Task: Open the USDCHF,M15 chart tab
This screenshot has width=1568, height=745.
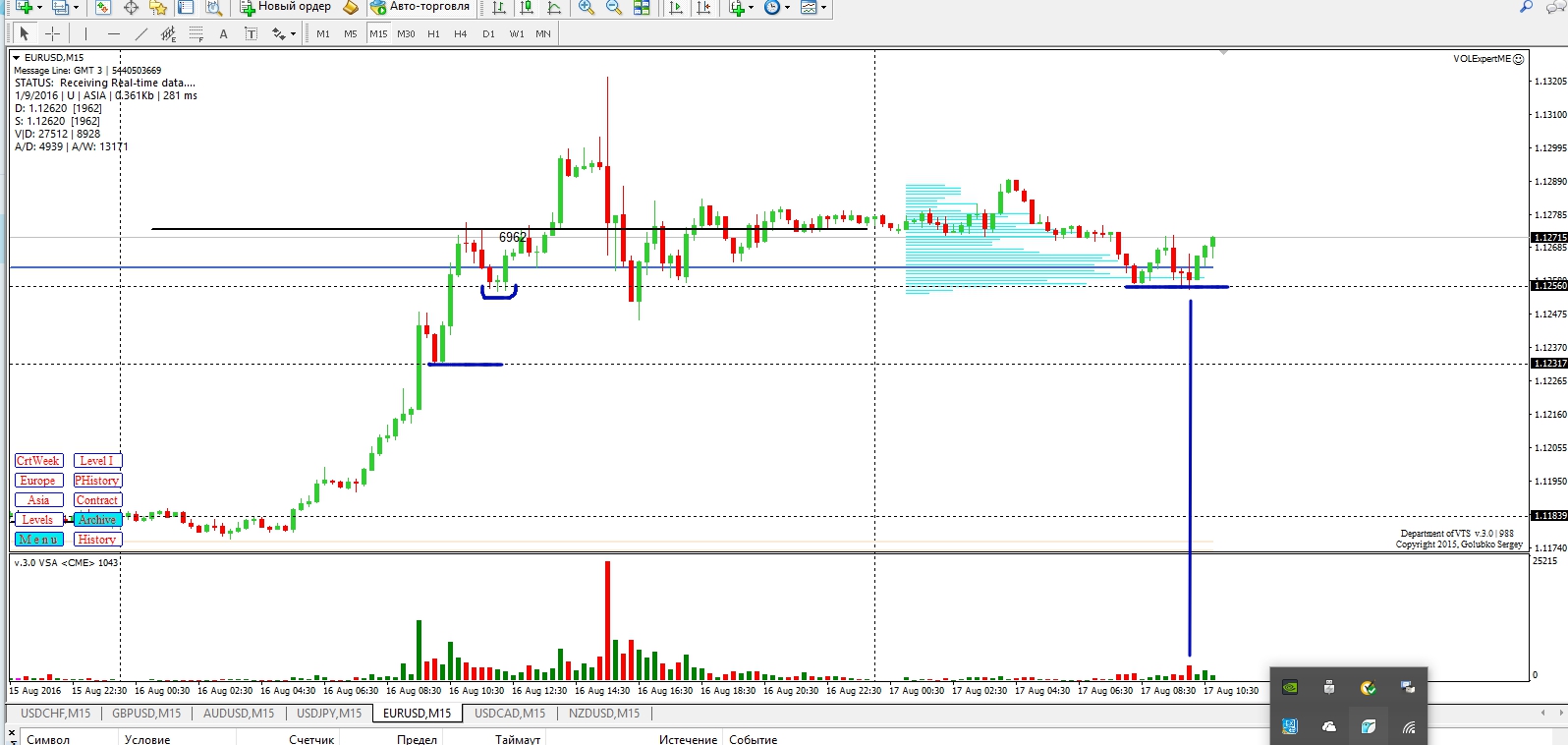Action: (x=56, y=714)
